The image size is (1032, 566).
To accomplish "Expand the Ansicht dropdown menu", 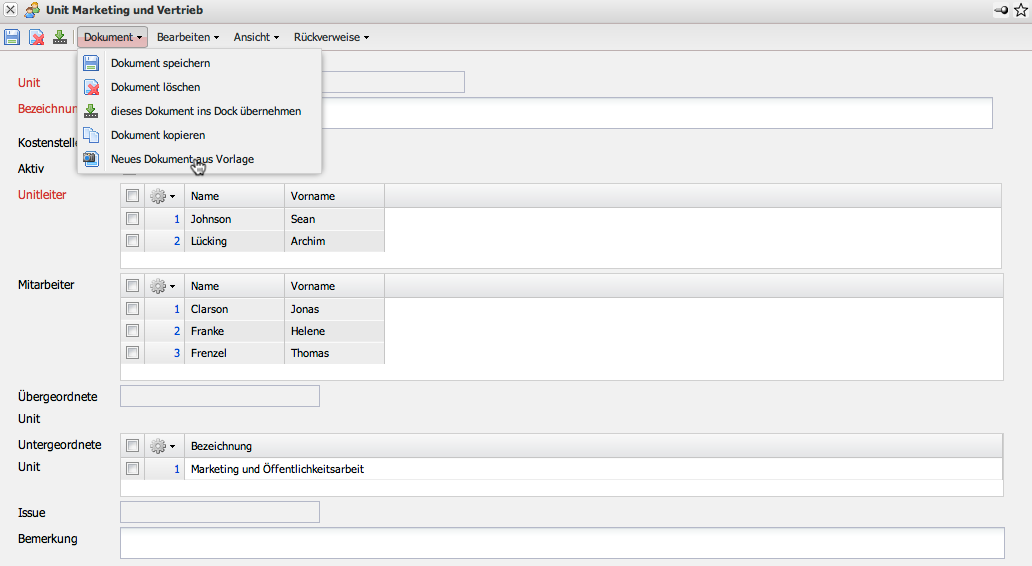I will (256, 37).
